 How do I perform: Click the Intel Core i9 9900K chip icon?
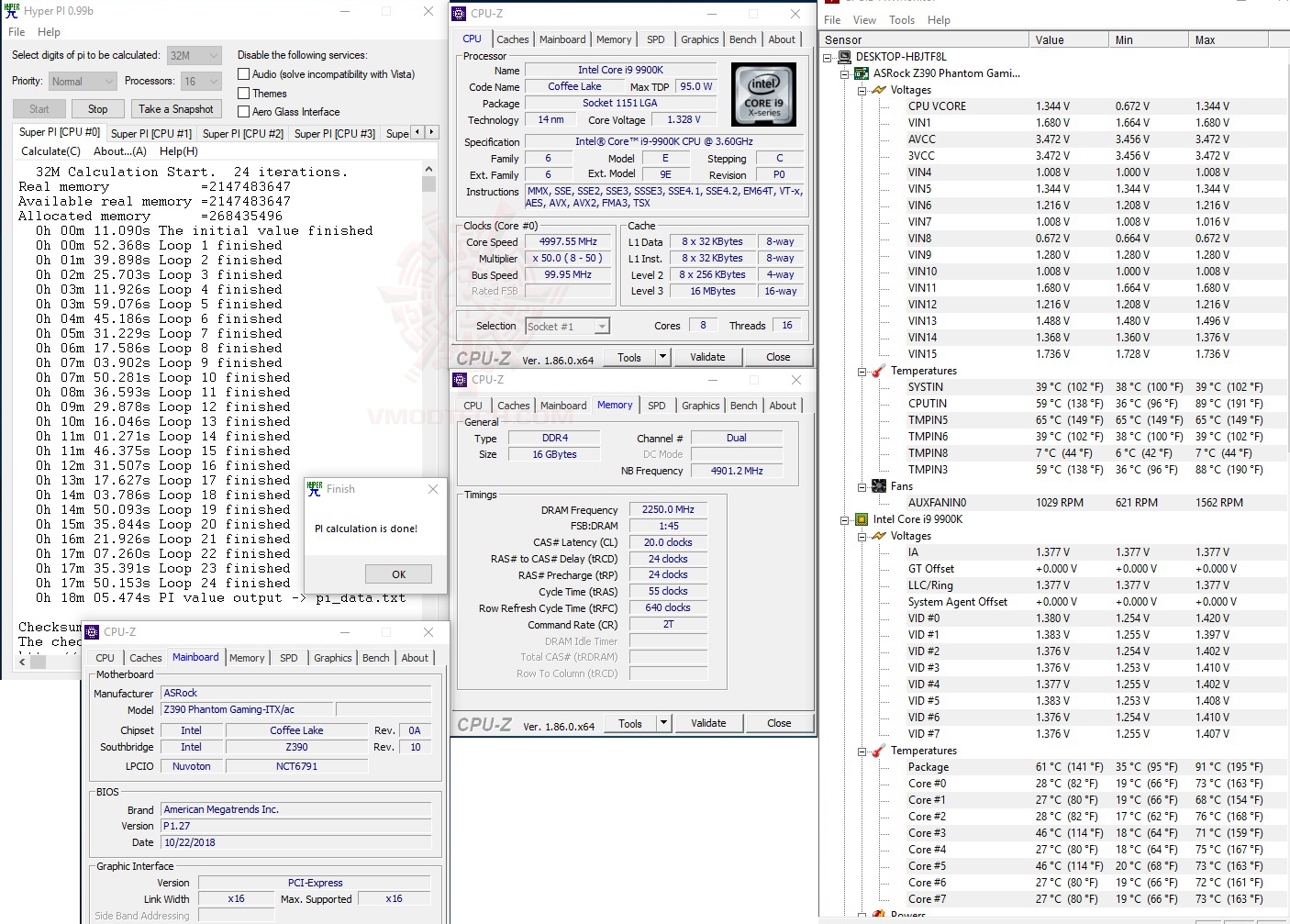tap(862, 519)
